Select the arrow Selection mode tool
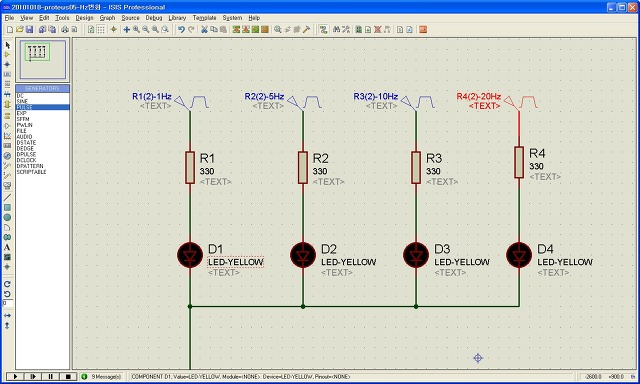Screen dimensions: 640x384 coord(7,45)
